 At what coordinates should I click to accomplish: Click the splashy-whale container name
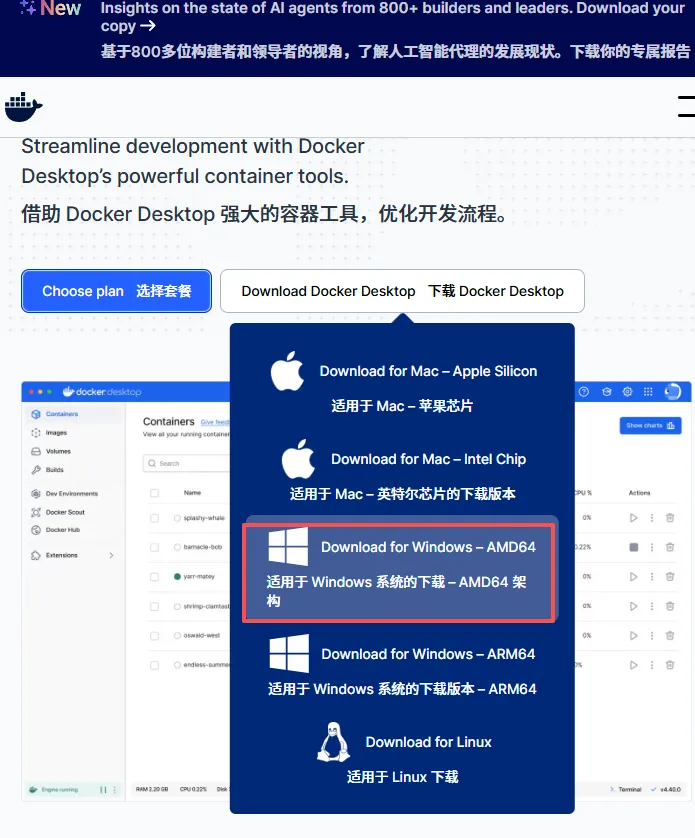coord(204,518)
